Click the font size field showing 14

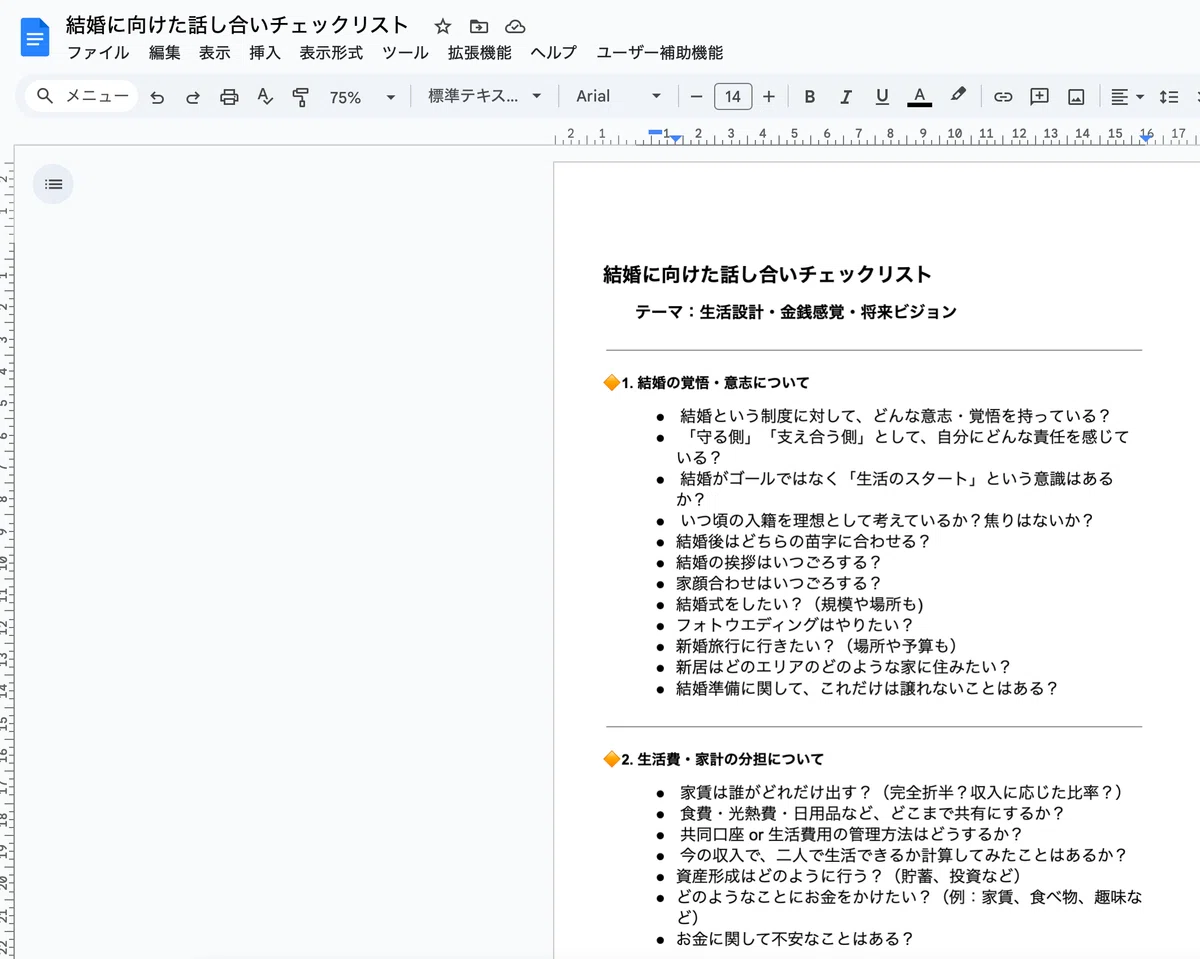[x=733, y=97]
